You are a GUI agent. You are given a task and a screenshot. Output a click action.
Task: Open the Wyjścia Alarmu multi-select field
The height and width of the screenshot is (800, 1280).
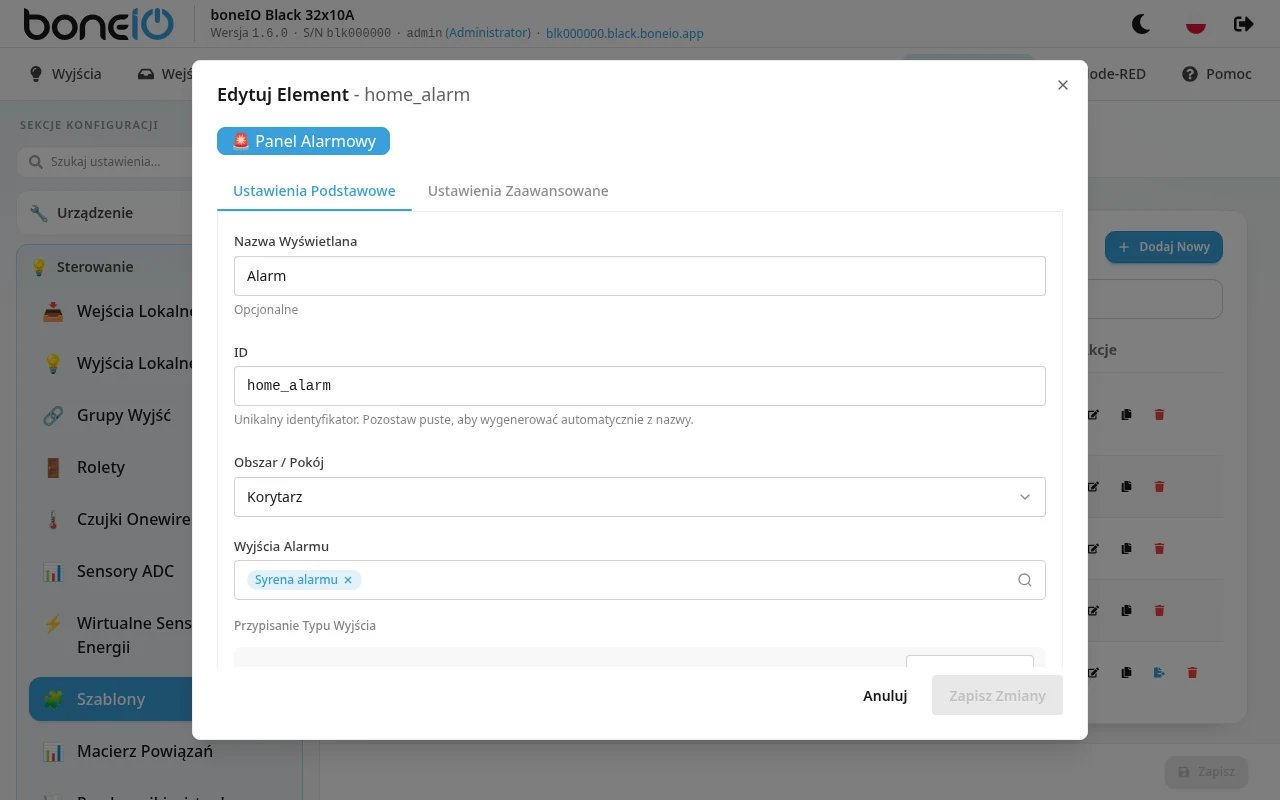tap(640, 580)
